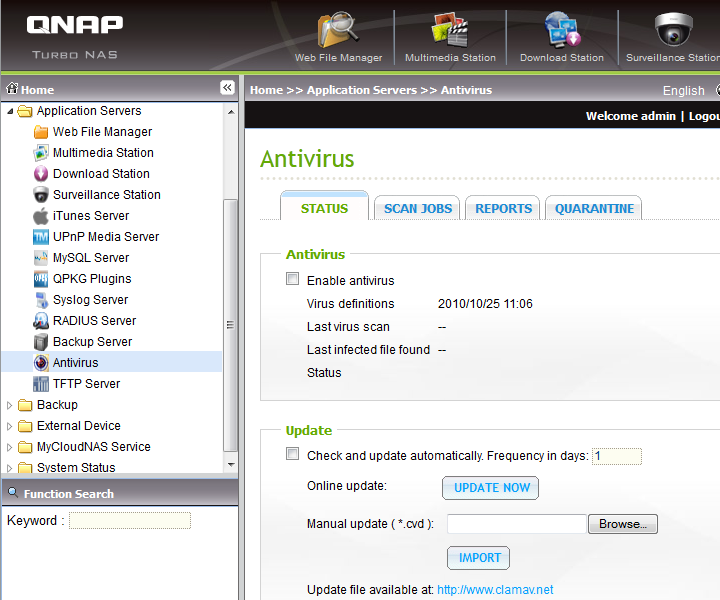Open Download Station in the header
Image resolution: width=720 pixels, height=600 pixels.
[561, 32]
